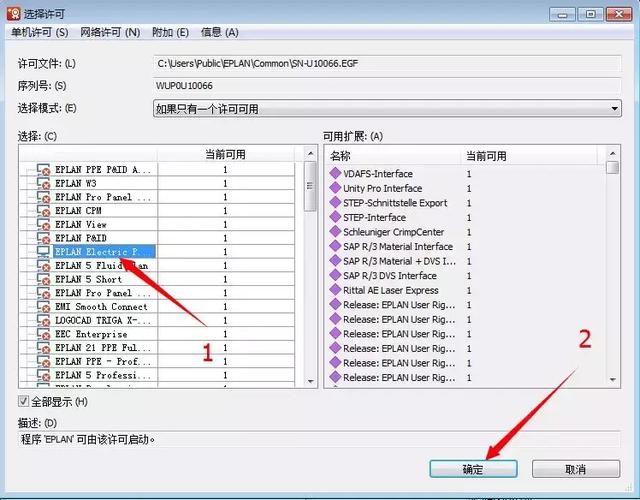Viewport: 640px width, 500px height.
Task: Click the license list scroll down arrow
Action: pyautogui.click(x=311, y=381)
